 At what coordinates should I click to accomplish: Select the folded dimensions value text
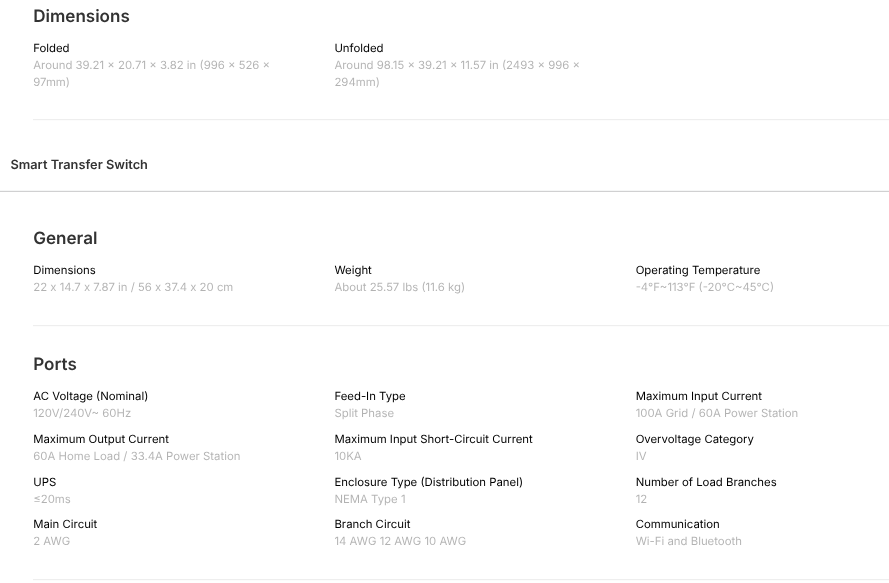coord(151,73)
